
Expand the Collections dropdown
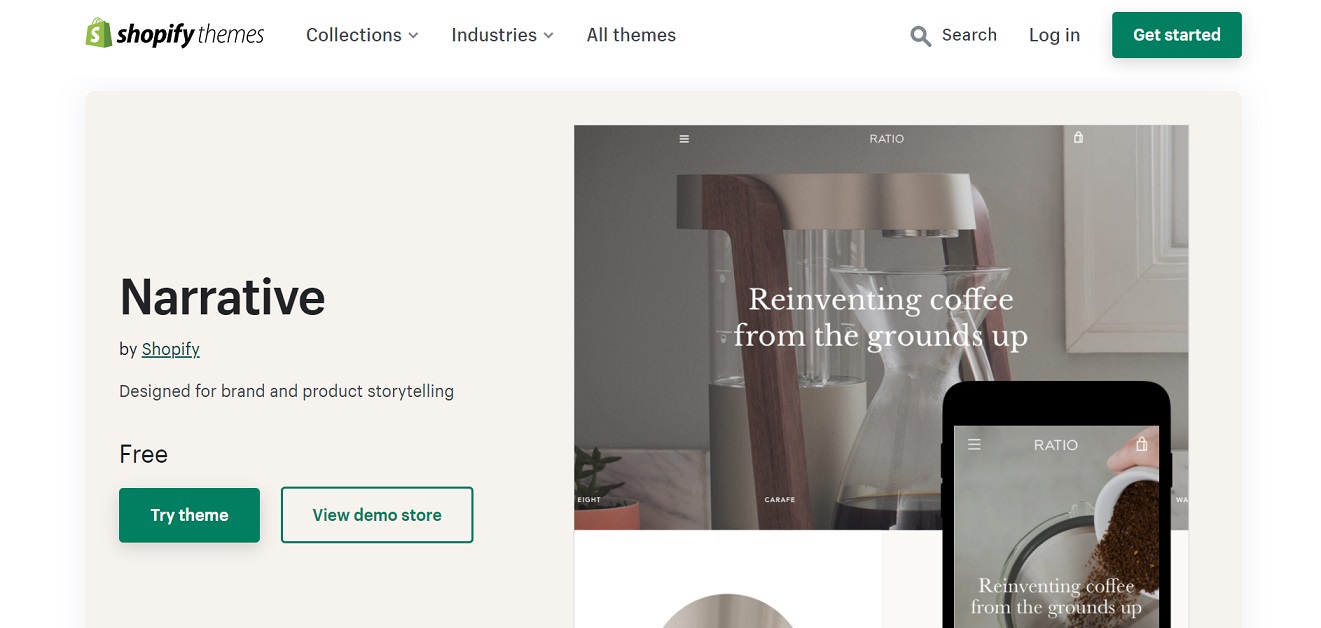(x=362, y=35)
